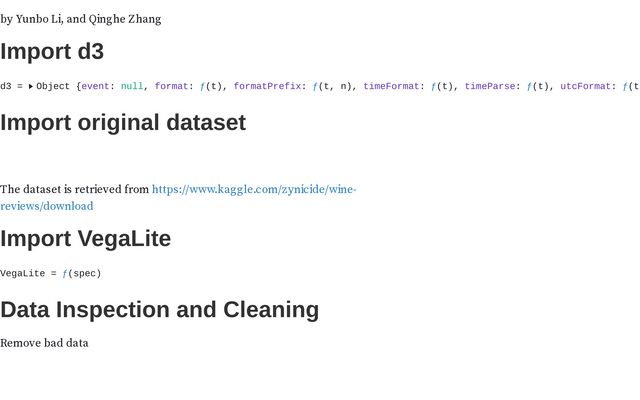This screenshot has height=400, width=640.
Task: Click the "Object" label in d3 output
Action: tap(53, 87)
